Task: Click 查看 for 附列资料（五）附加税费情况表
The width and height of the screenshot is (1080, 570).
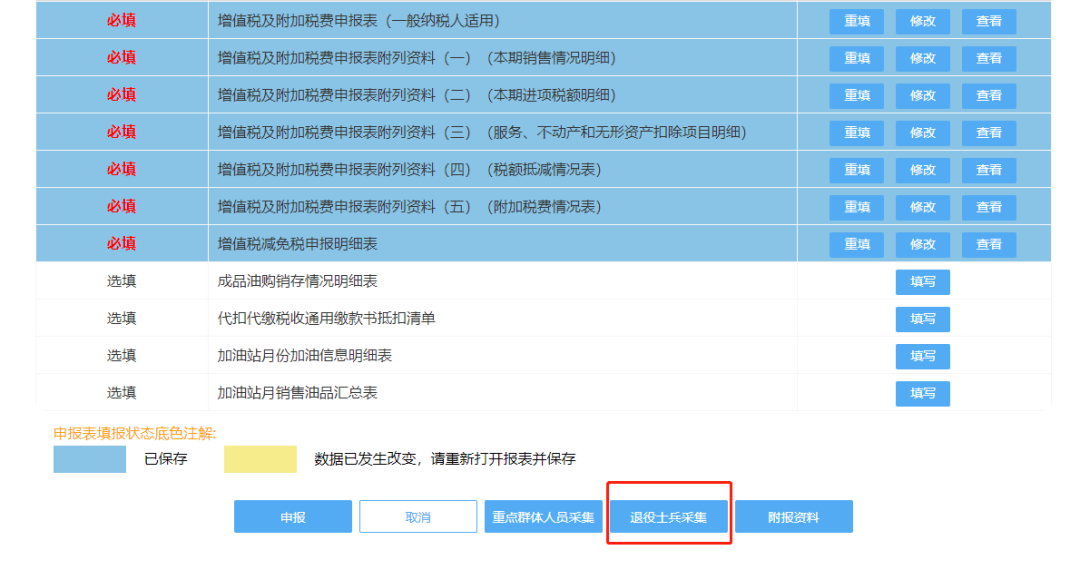Action: point(988,207)
